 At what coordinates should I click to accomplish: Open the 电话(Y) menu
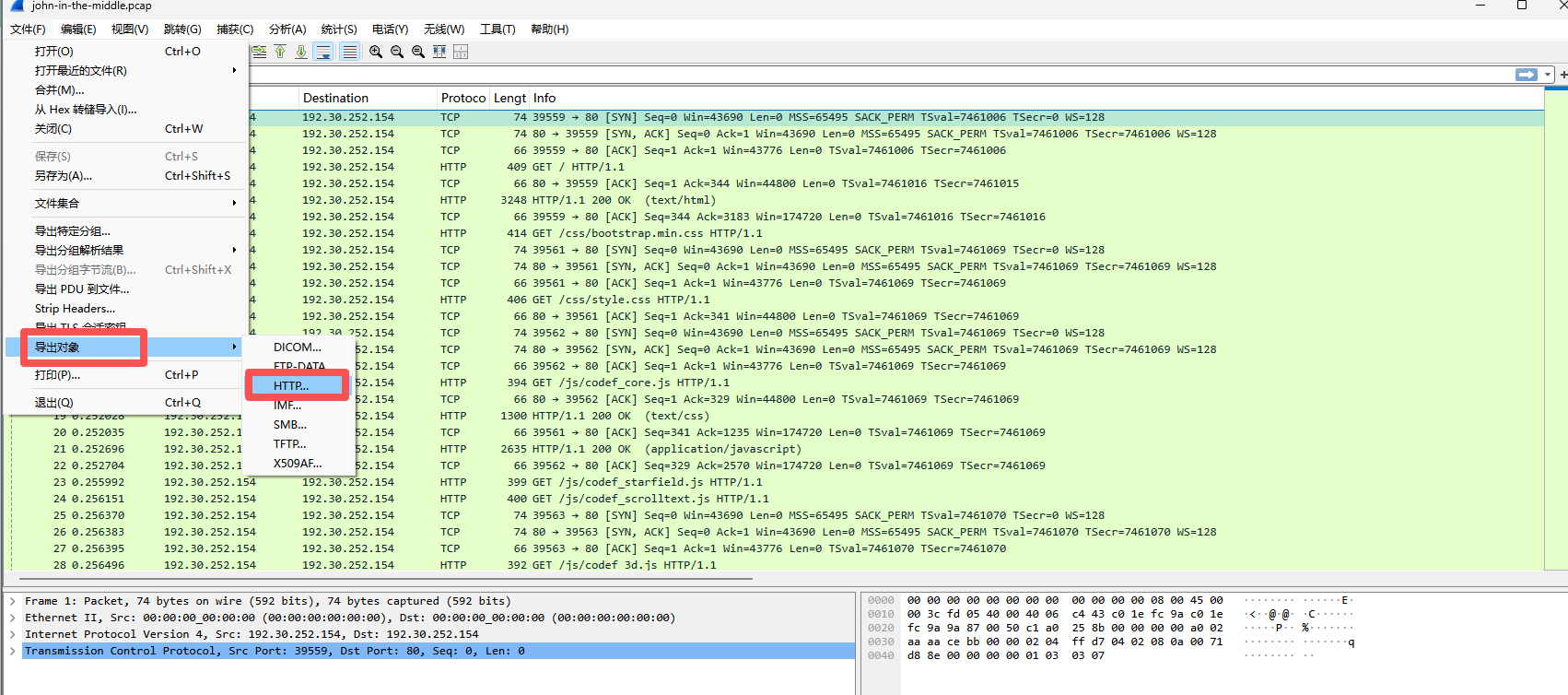[x=391, y=29]
